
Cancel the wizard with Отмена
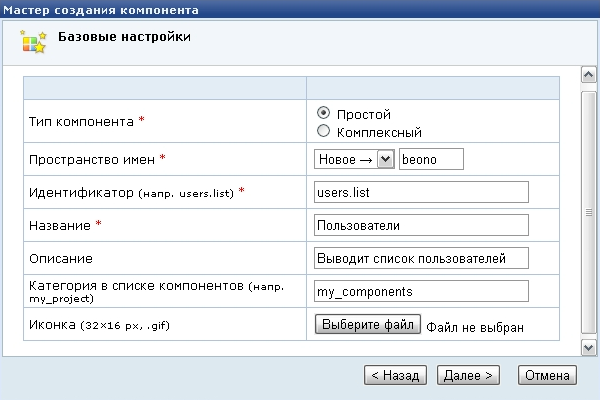pos(547,375)
